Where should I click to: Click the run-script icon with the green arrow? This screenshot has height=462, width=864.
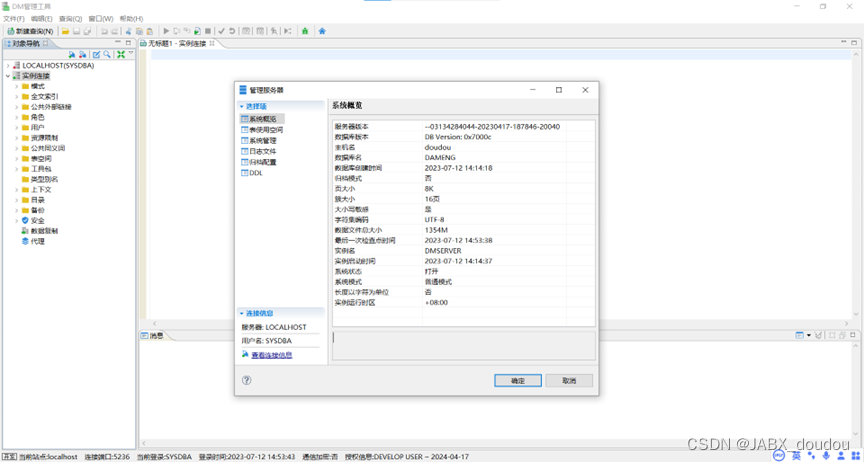click(x=197, y=31)
